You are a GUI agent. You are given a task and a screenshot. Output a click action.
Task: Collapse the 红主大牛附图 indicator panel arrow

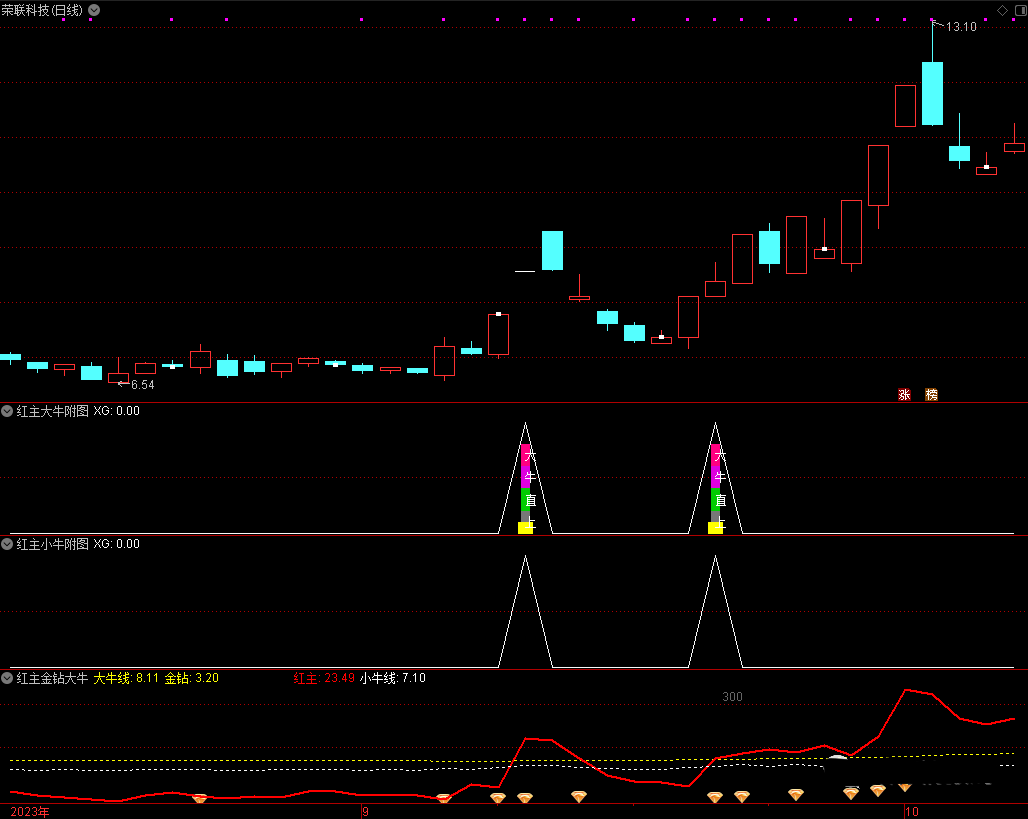(7, 411)
